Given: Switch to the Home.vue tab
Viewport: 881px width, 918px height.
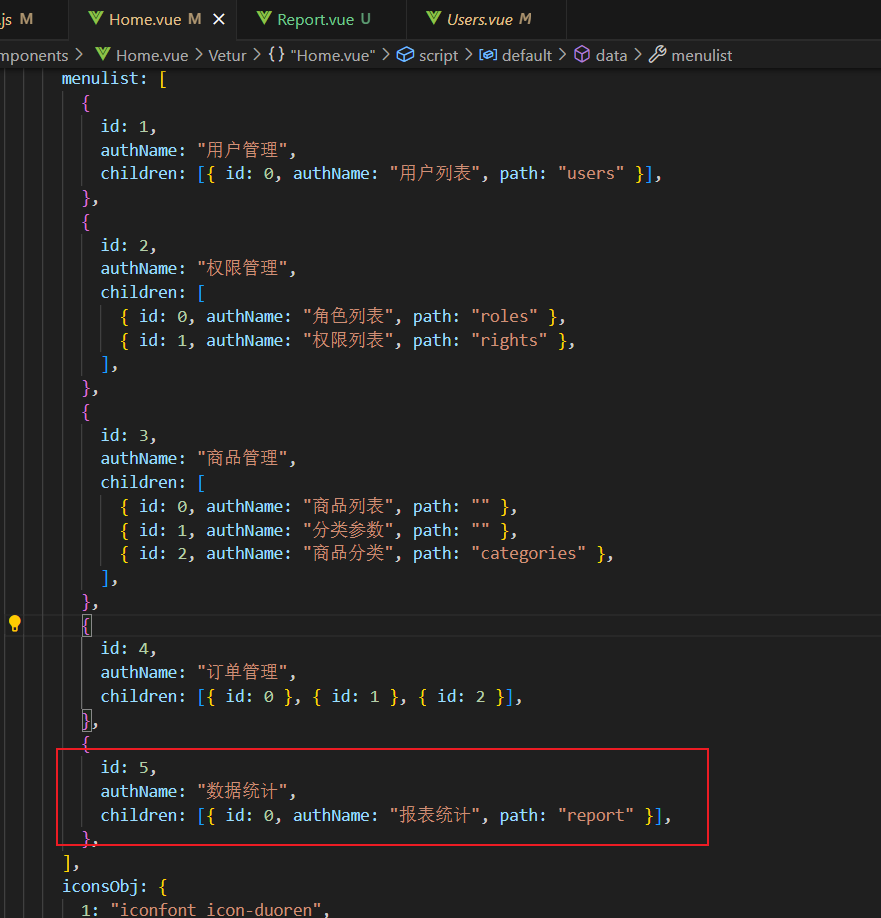Looking at the screenshot, I should click(152, 19).
